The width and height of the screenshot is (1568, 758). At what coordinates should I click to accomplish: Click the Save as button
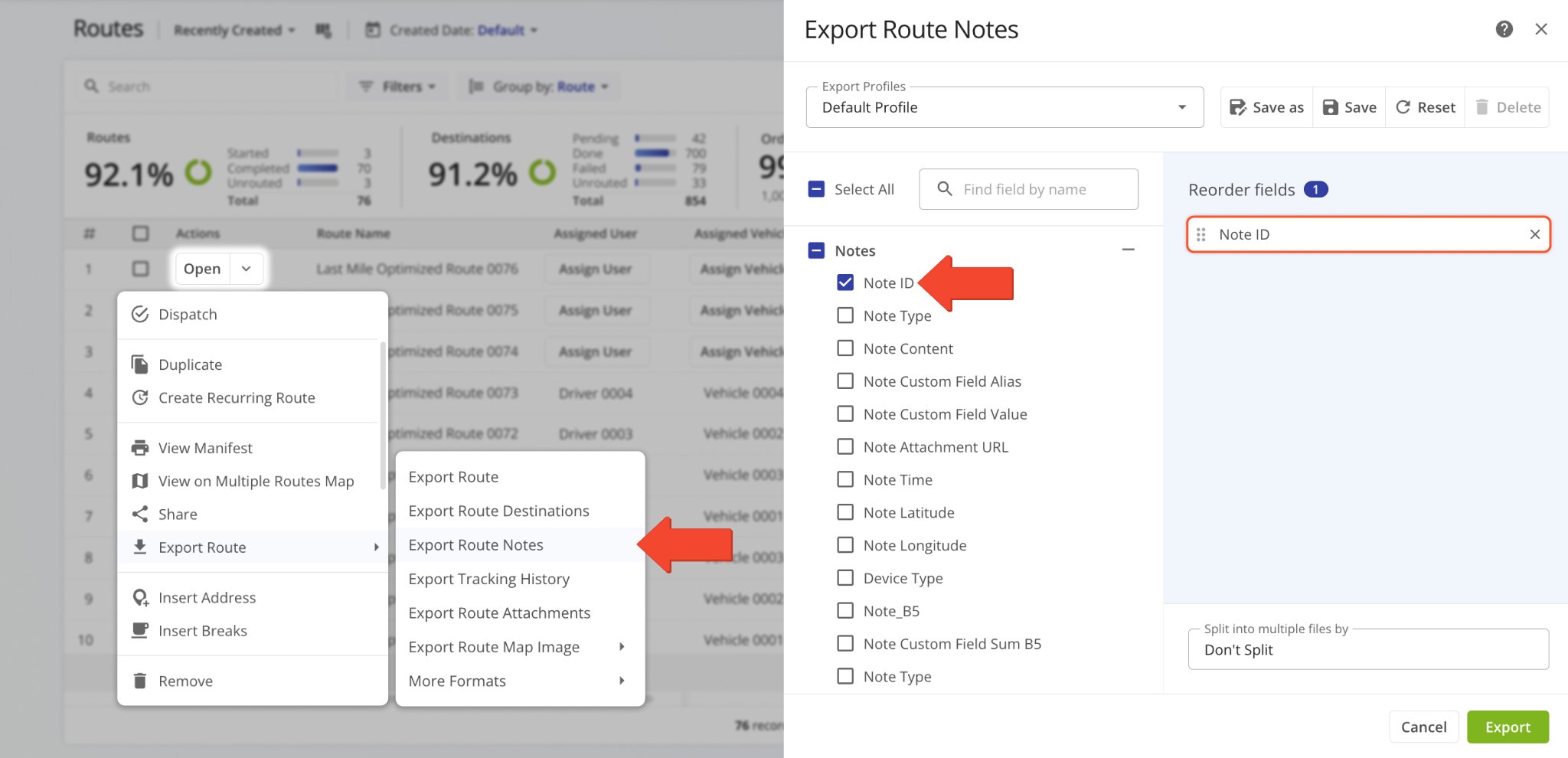coord(1267,107)
